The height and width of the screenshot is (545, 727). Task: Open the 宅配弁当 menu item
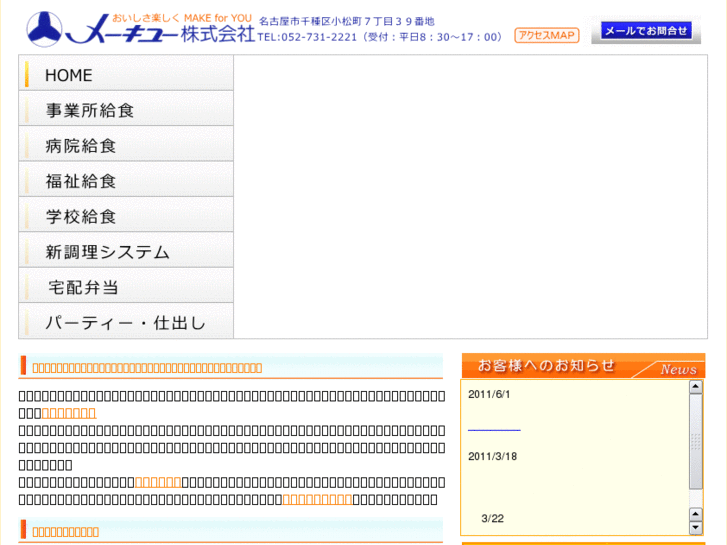point(126,286)
